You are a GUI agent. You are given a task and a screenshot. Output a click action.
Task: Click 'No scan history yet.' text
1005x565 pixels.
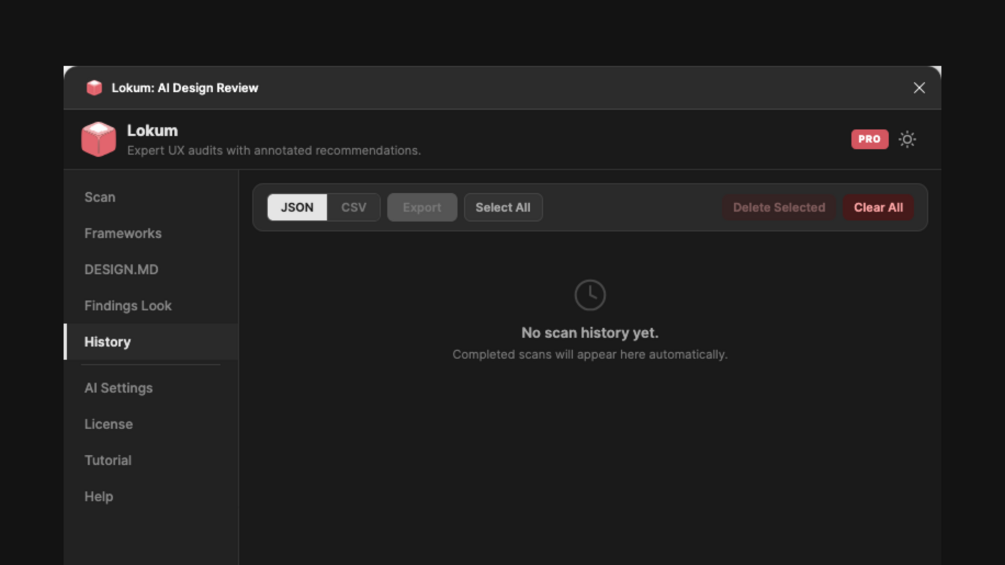(590, 333)
